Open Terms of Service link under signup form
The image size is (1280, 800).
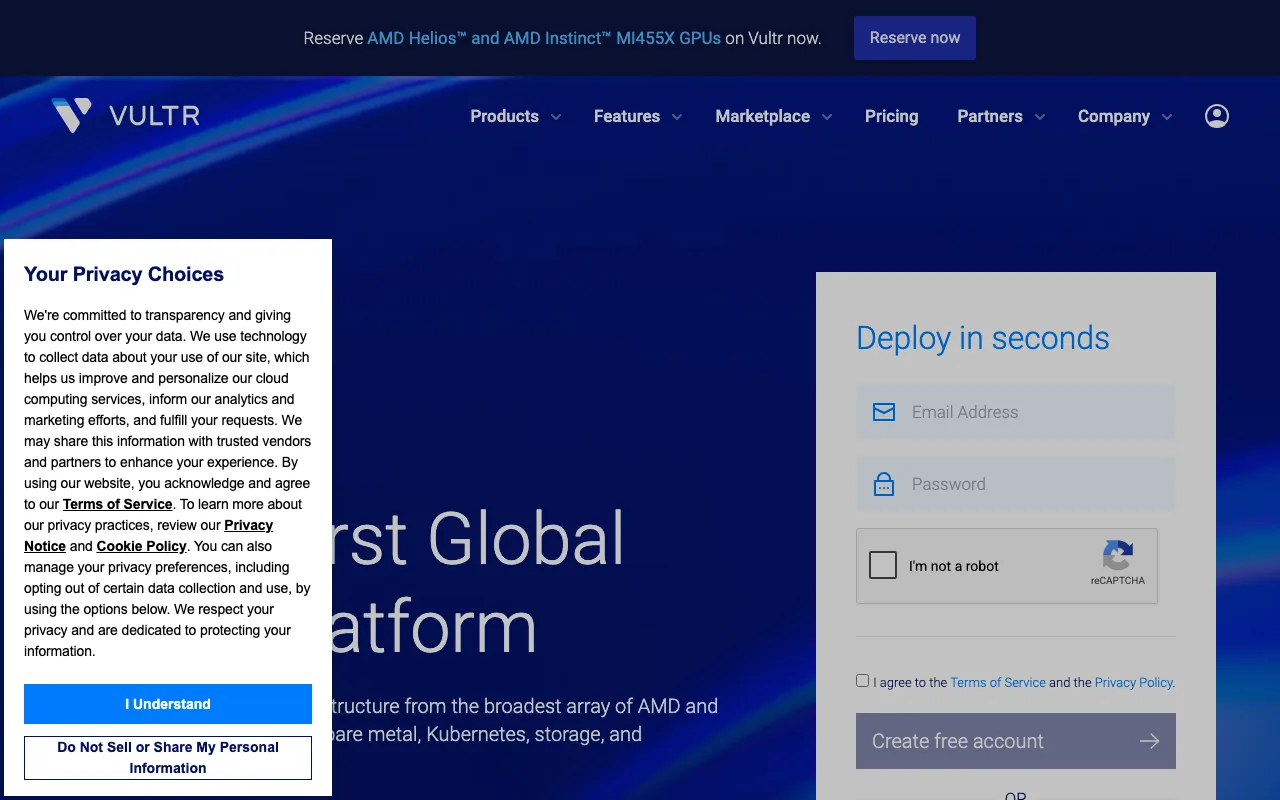[998, 682]
